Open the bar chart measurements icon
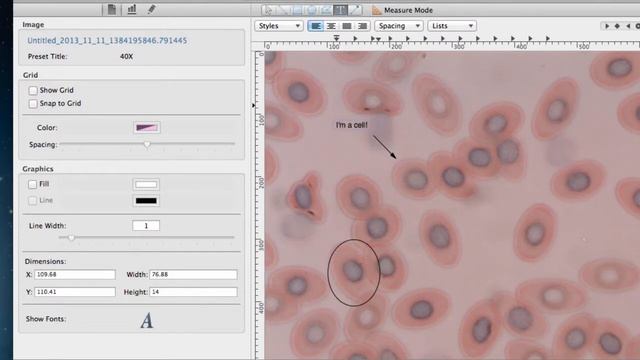The height and width of the screenshot is (360, 640). click(131, 9)
